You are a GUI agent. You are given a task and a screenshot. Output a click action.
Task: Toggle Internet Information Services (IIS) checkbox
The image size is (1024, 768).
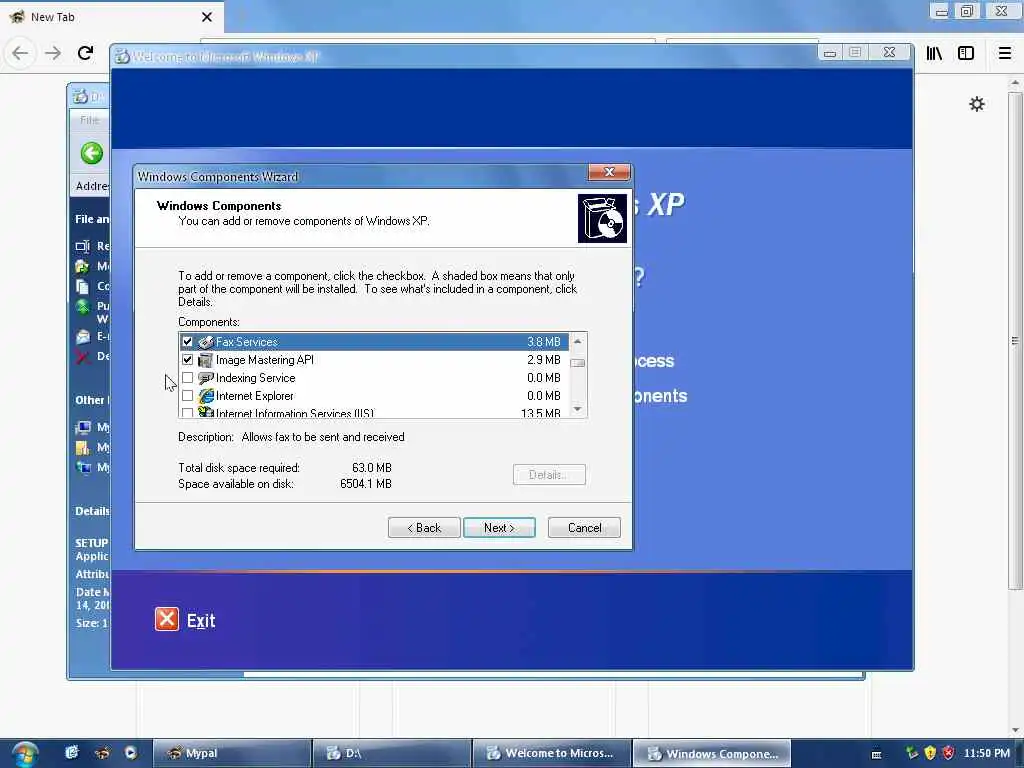[x=187, y=413]
